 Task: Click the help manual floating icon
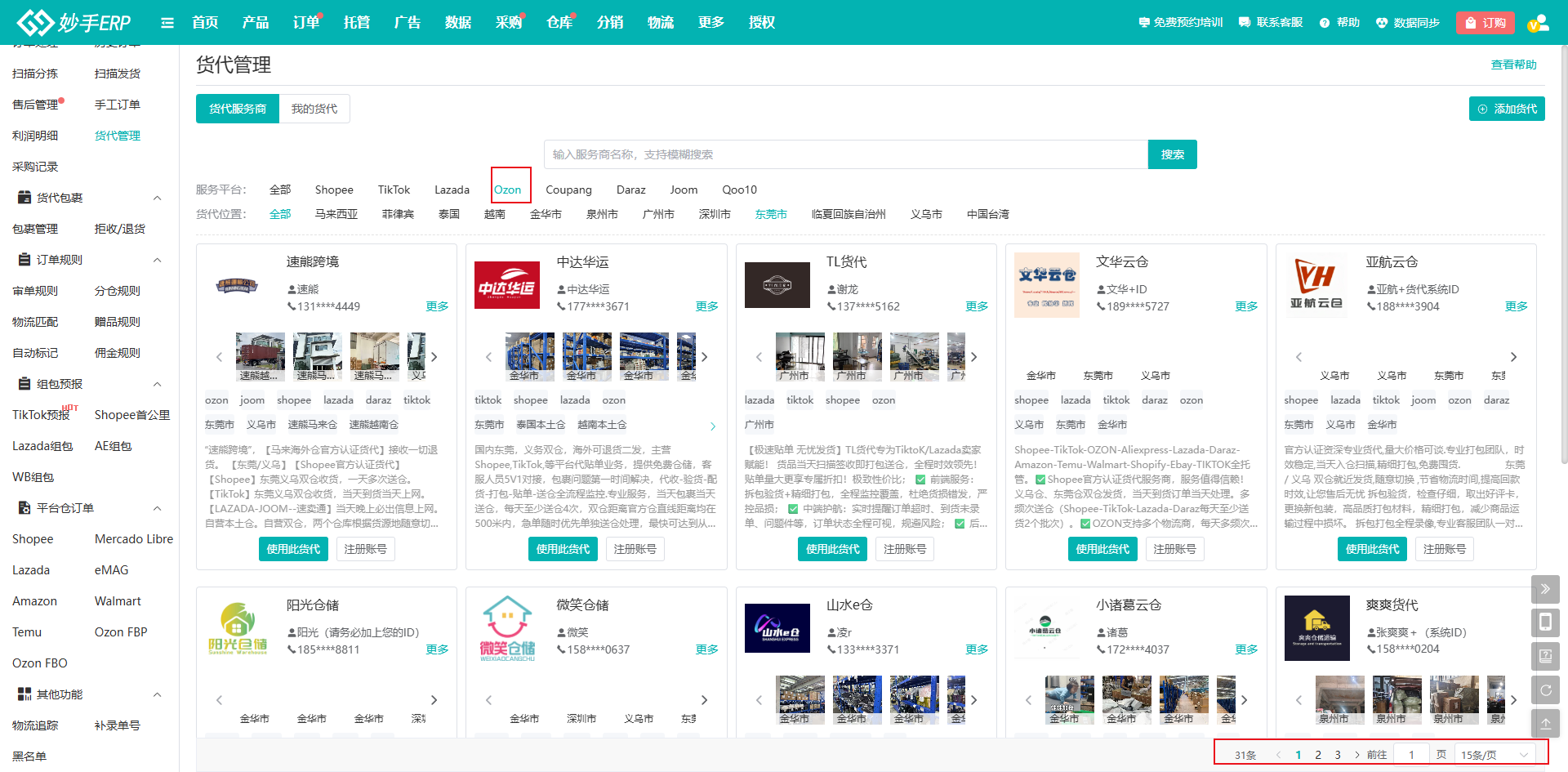(x=1545, y=656)
